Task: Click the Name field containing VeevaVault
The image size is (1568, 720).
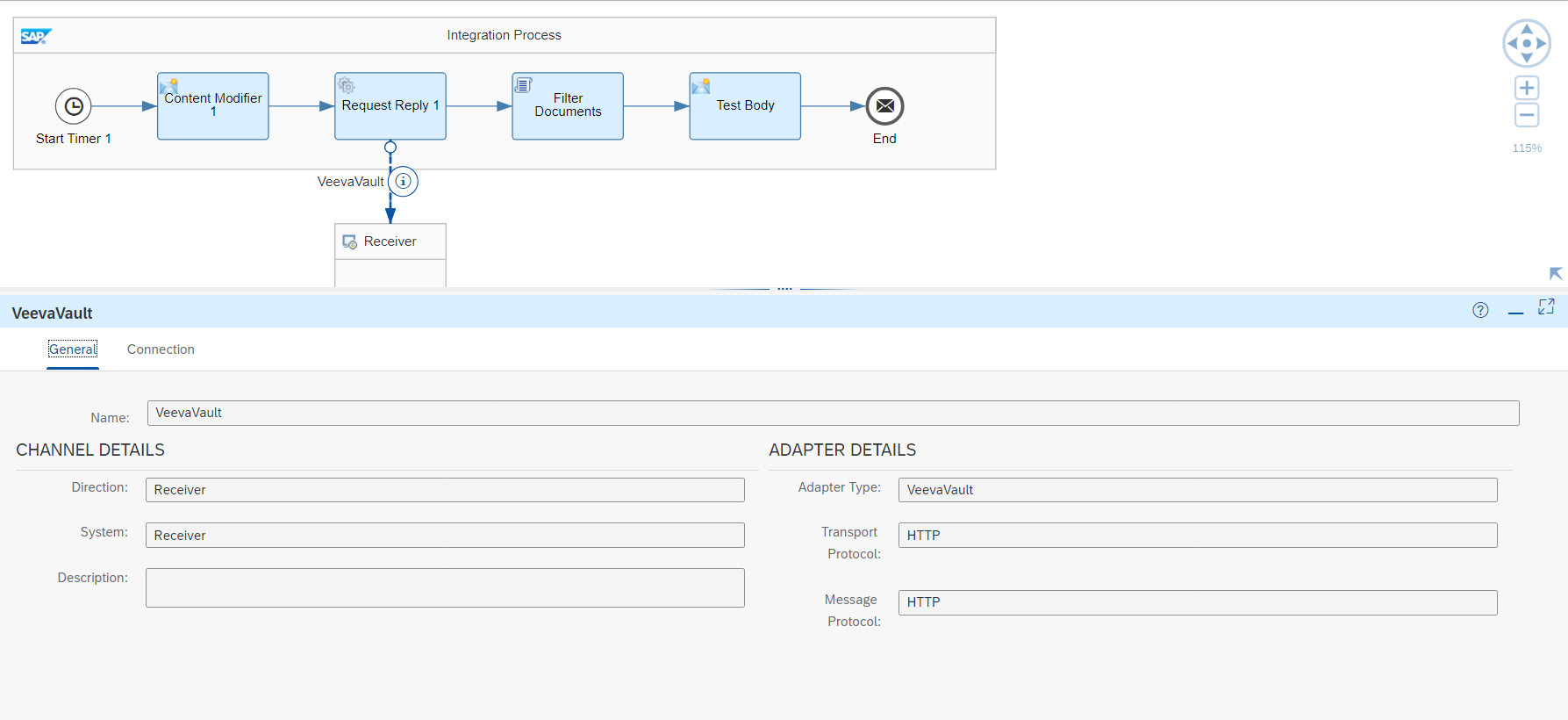Action: (x=833, y=413)
